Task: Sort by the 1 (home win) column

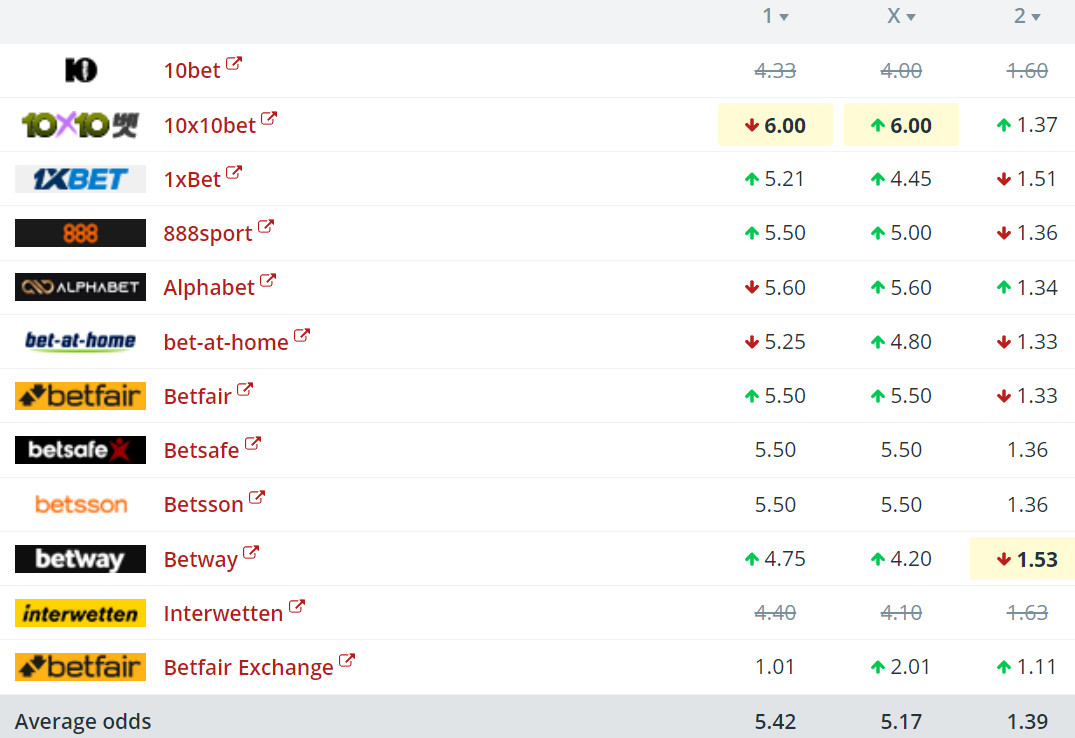Action: (x=775, y=16)
